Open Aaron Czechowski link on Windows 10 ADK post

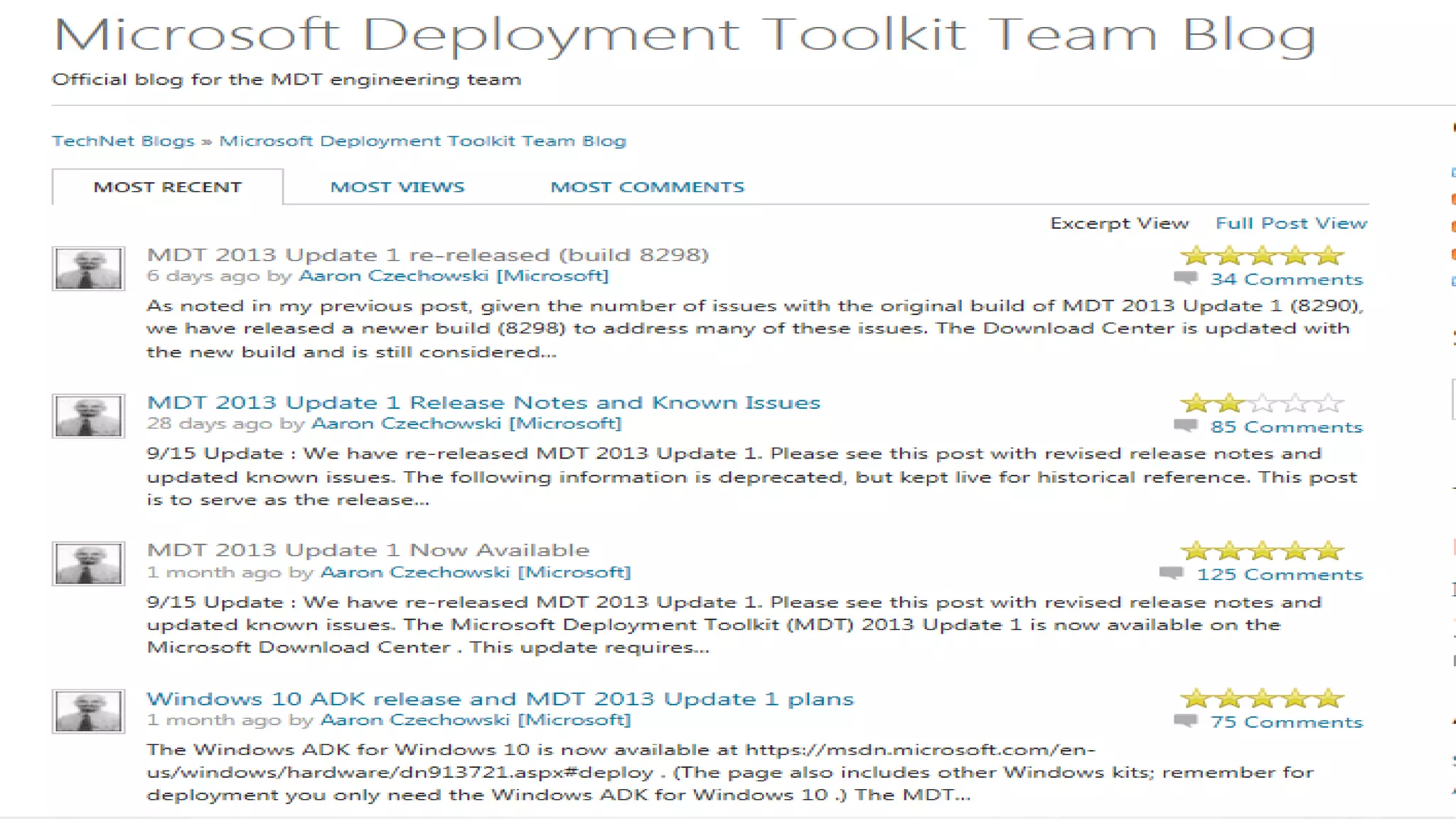[x=476, y=719]
